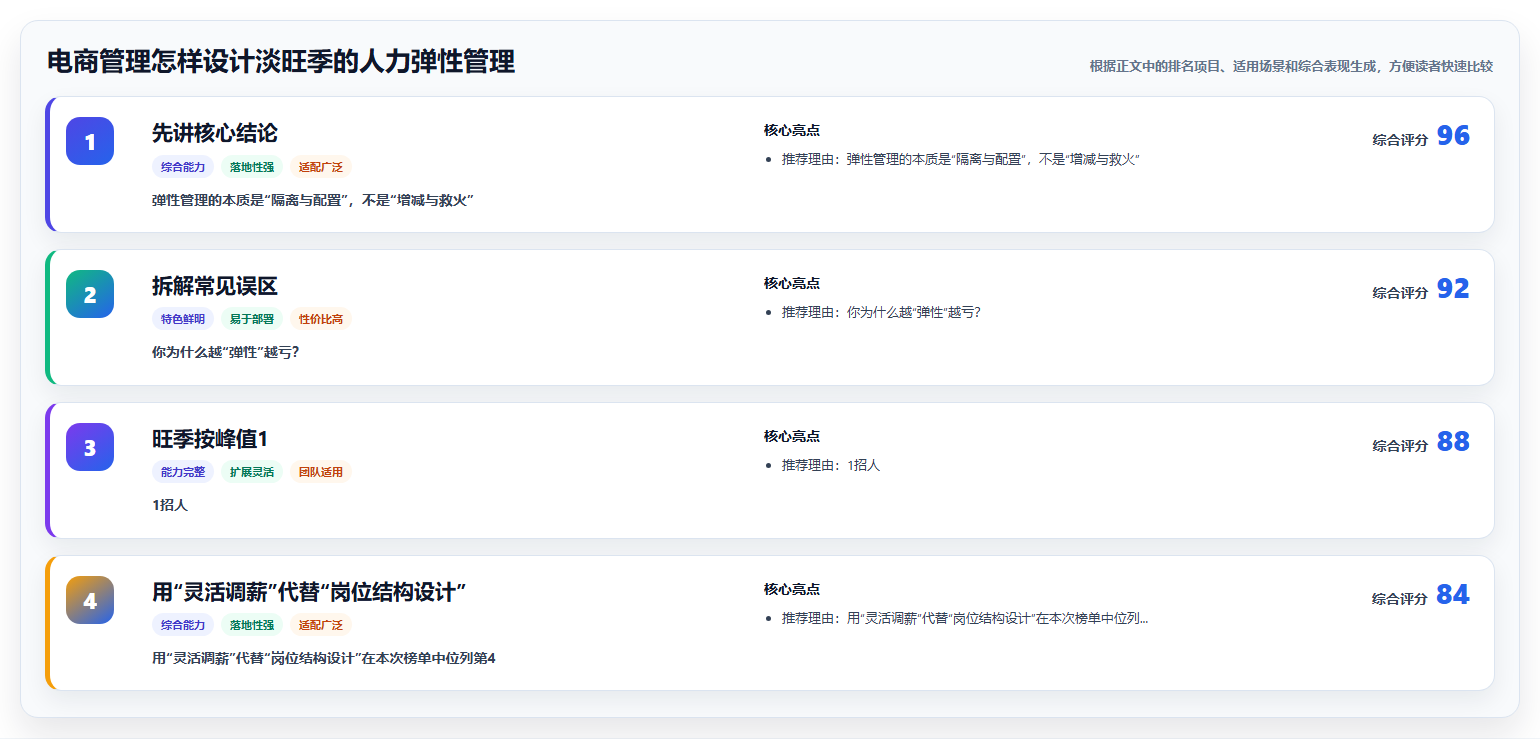Click bullet 推荐理由：弹性管理的本质是“隔离与配置”
The height and width of the screenshot is (739, 1540).
(x=961, y=159)
